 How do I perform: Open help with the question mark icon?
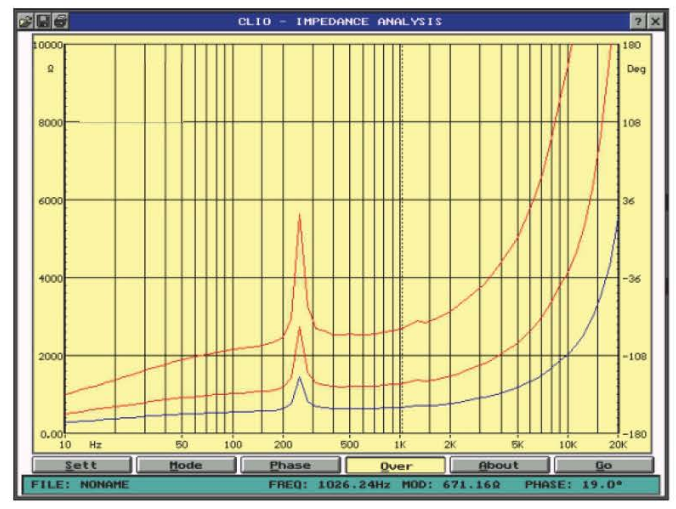point(637,20)
